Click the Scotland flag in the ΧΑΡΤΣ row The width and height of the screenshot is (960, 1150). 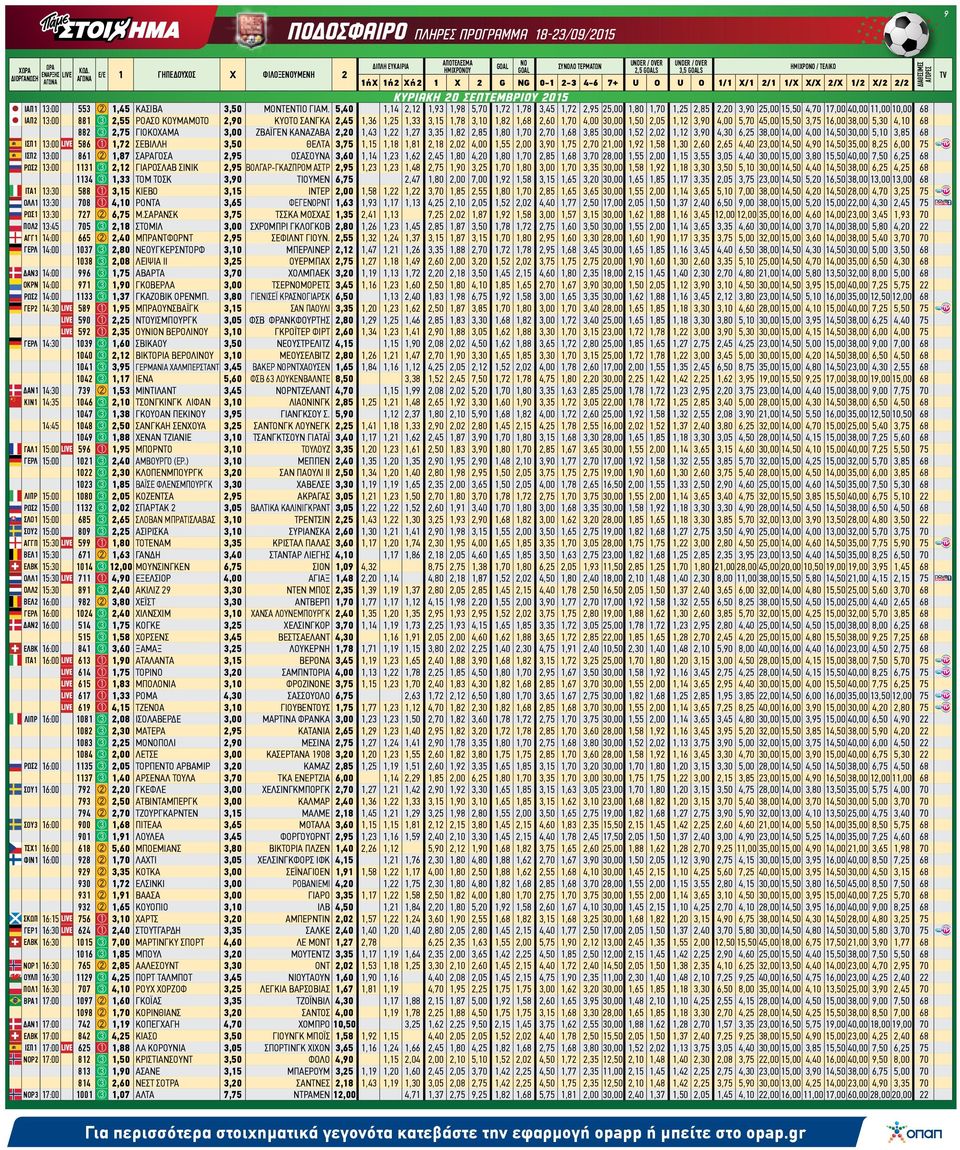[x=15, y=918]
